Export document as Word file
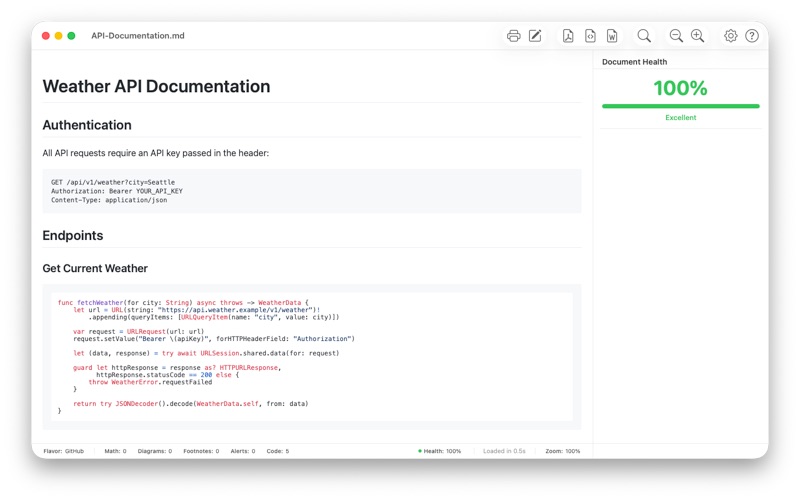This screenshot has width=800, height=500. (612, 36)
